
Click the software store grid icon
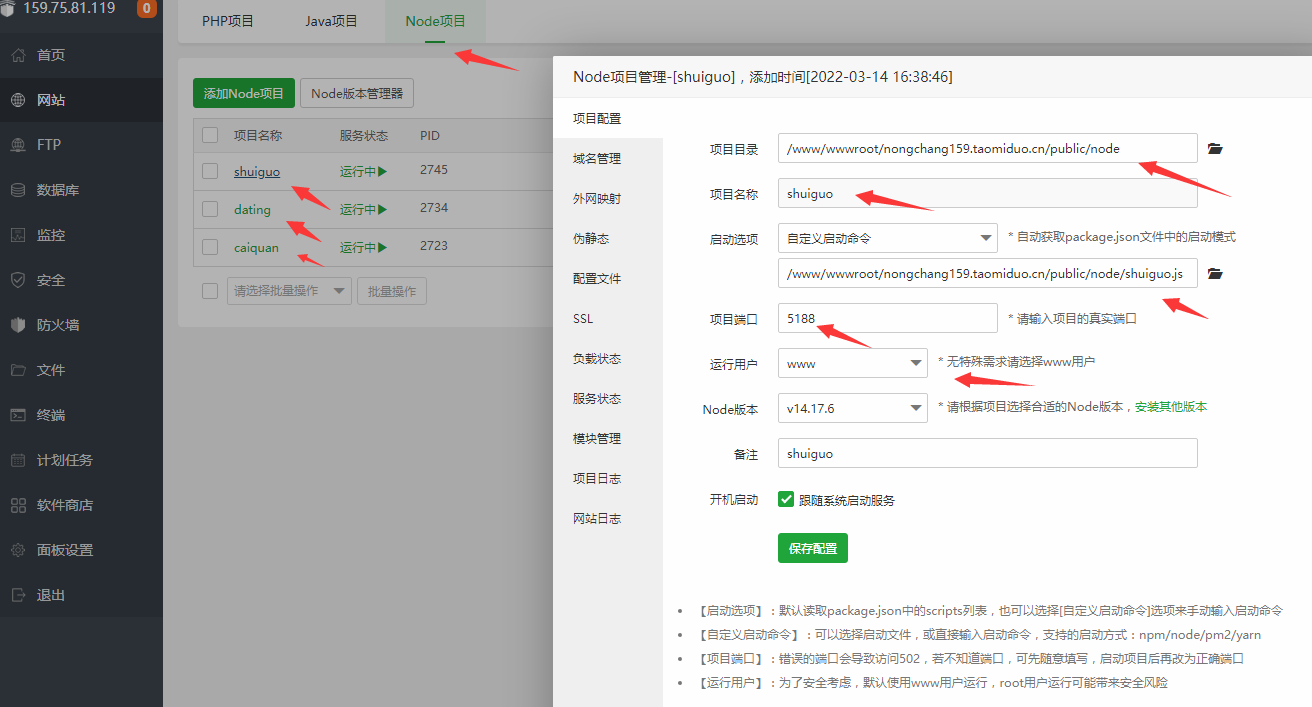18,505
